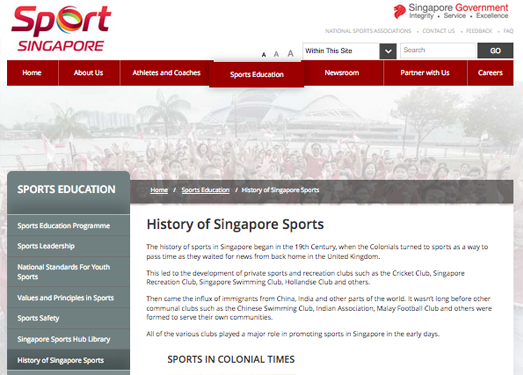
Task: Open National Sports Associations link
Action: (368, 31)
